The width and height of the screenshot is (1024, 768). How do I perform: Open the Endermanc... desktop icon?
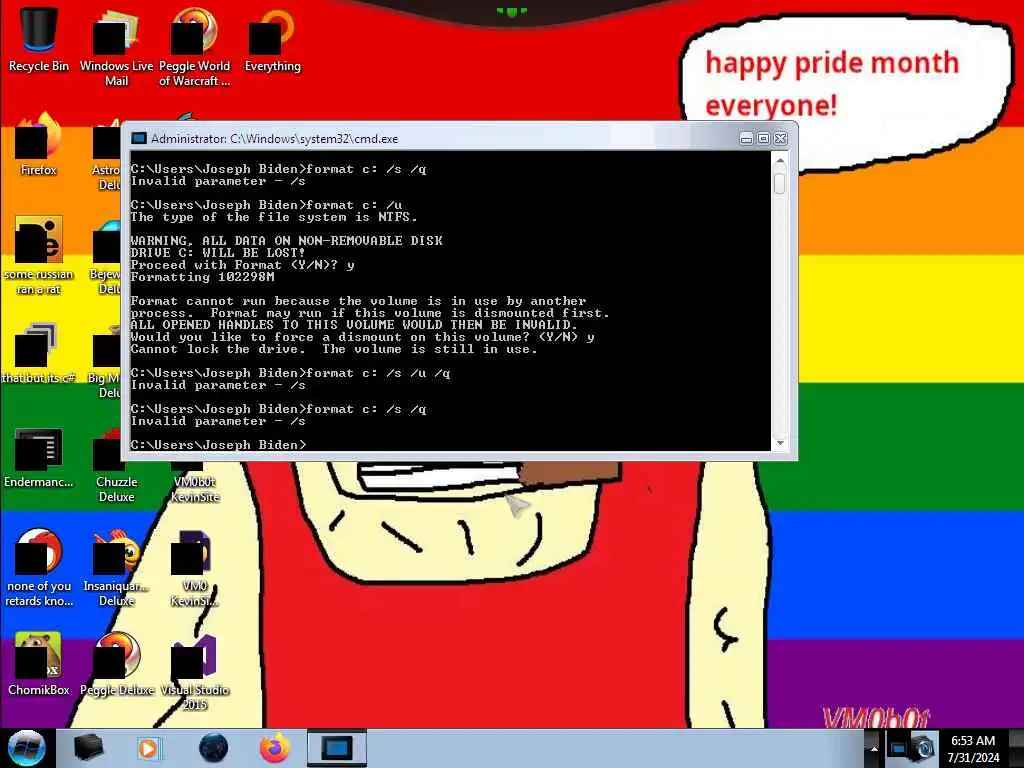pos(39,457)
